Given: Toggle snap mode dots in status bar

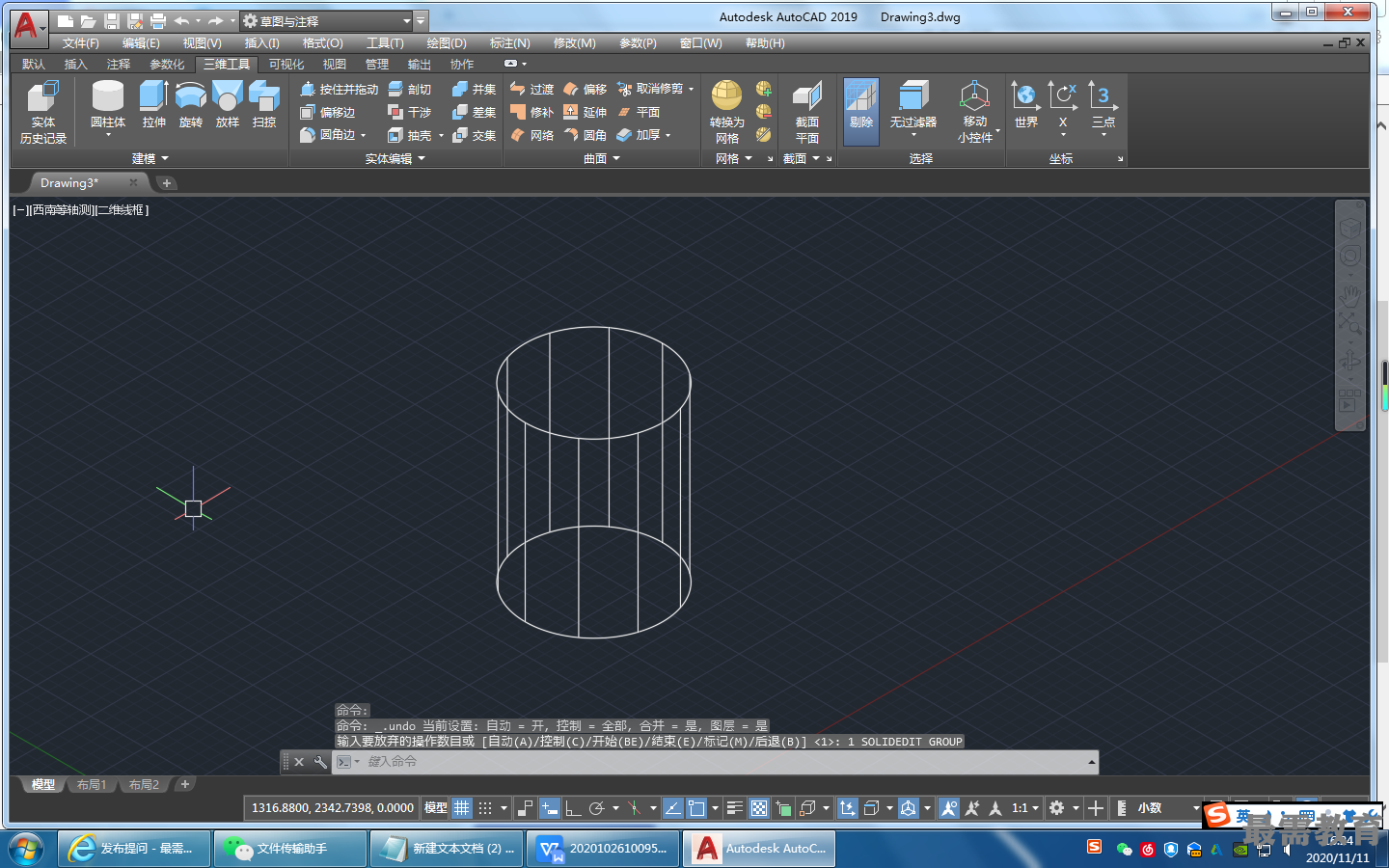Looking at the screenshot, I should tap(485, 808).
